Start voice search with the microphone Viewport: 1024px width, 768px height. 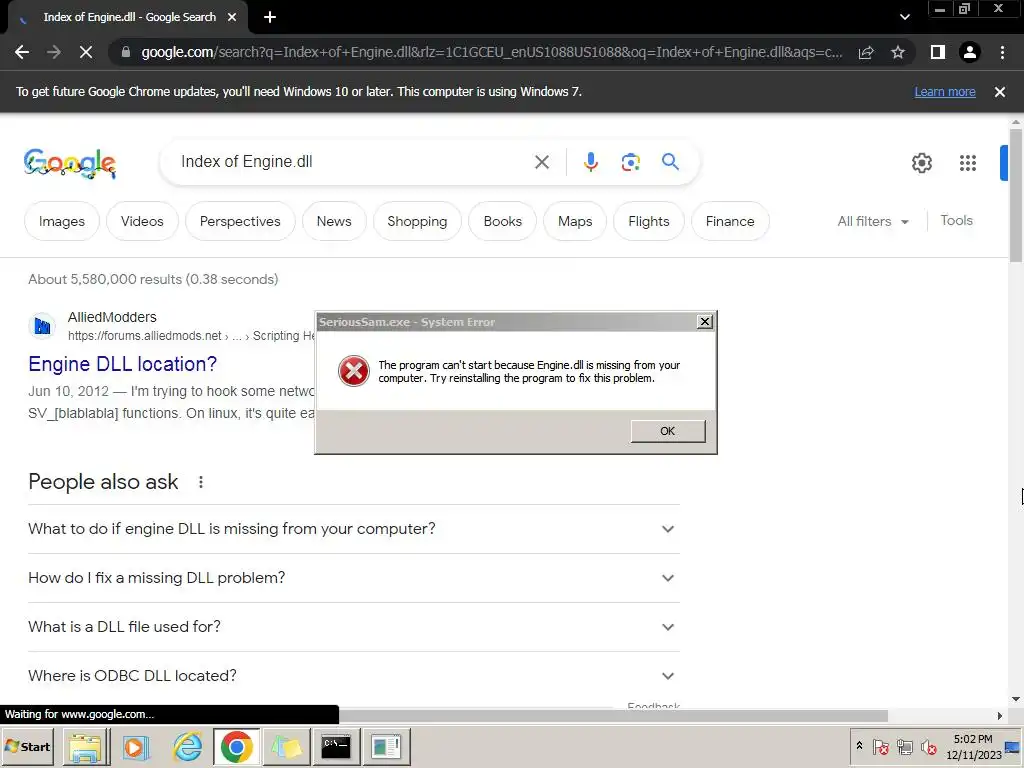click(x=590, y=162)
